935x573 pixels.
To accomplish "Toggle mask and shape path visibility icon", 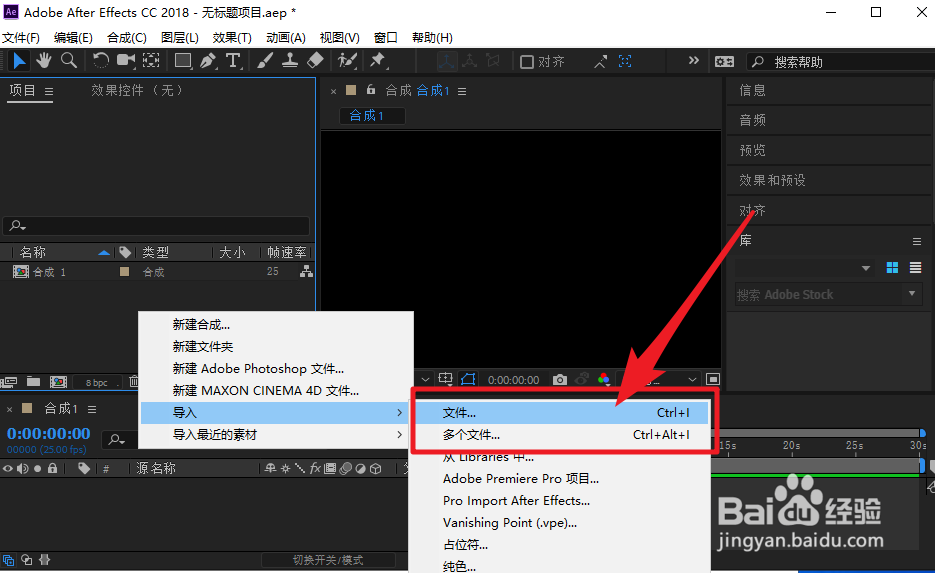I will coord(468,379).
